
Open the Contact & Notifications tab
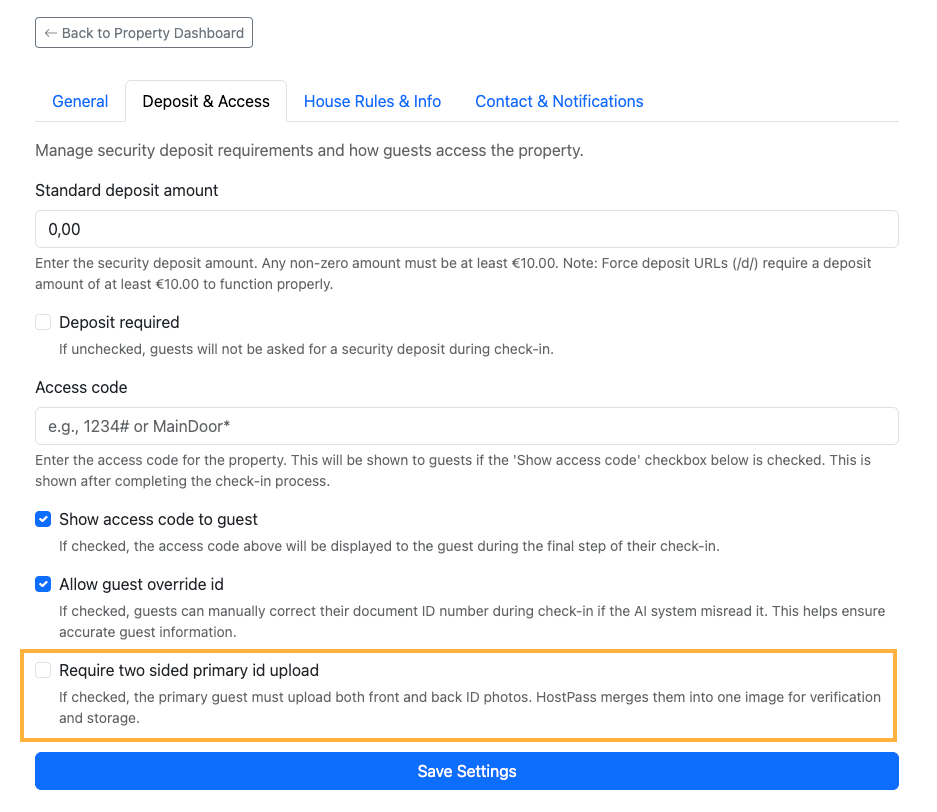[x=559, y=101]
